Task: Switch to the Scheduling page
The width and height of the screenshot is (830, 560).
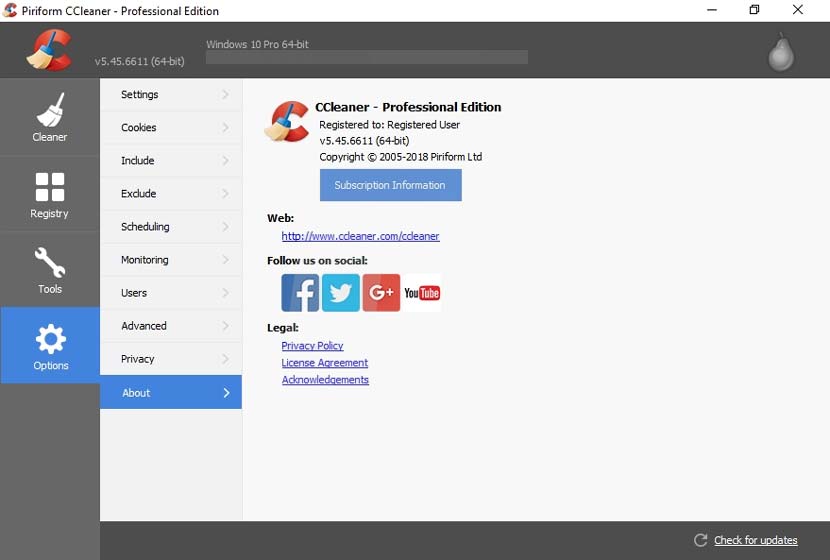Action: click(171, 227)
